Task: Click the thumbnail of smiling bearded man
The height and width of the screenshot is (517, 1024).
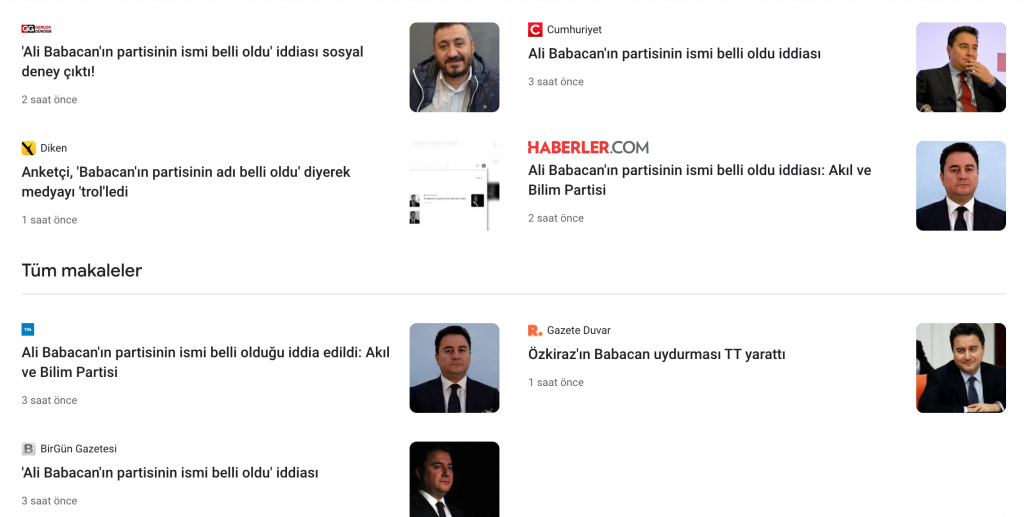Action: click(455, 67)
